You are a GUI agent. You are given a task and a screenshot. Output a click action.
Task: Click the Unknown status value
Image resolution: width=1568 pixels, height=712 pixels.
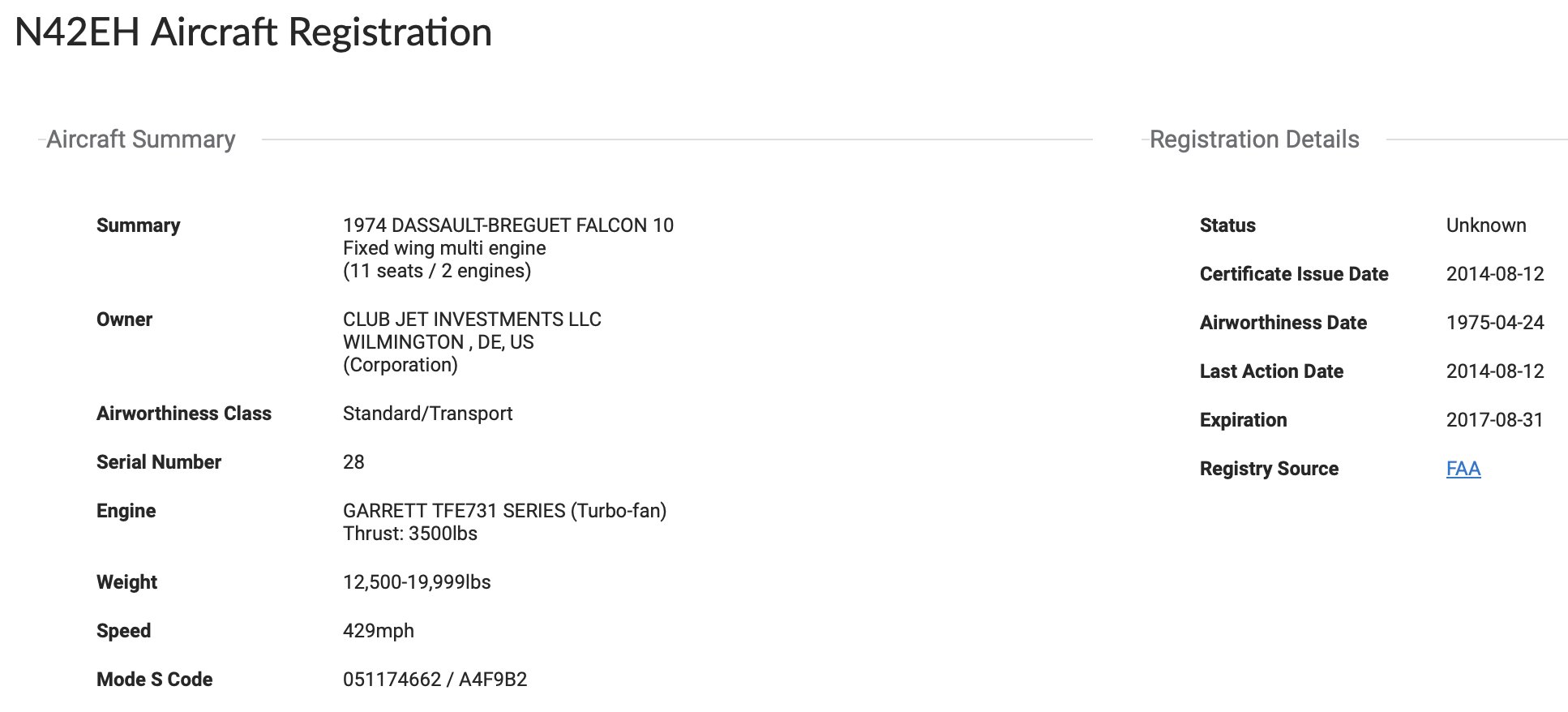pyautogui.click(x=1485, y=225)
